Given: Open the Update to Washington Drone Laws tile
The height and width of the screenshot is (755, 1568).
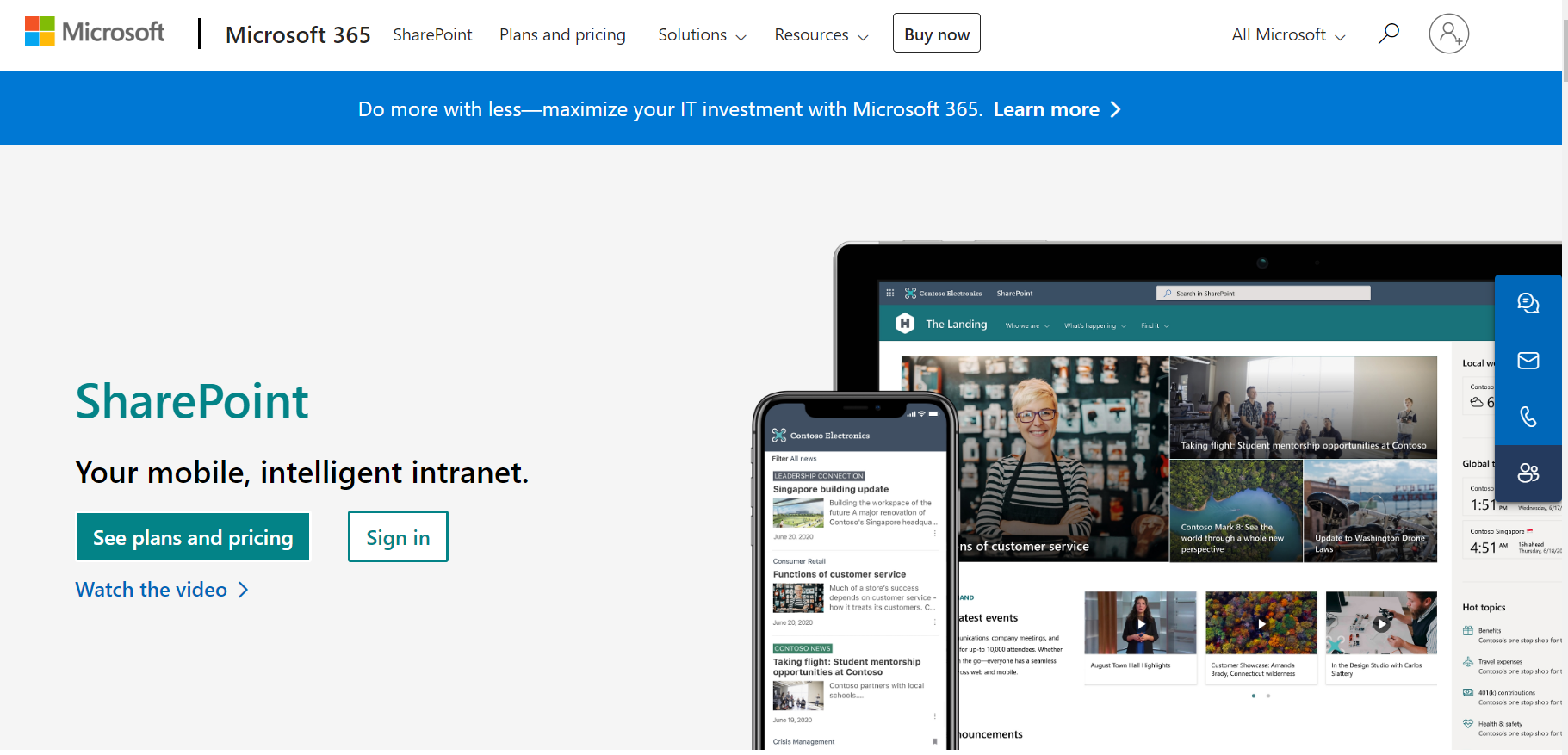Looking at the screenshot, I should (1370, 511).
